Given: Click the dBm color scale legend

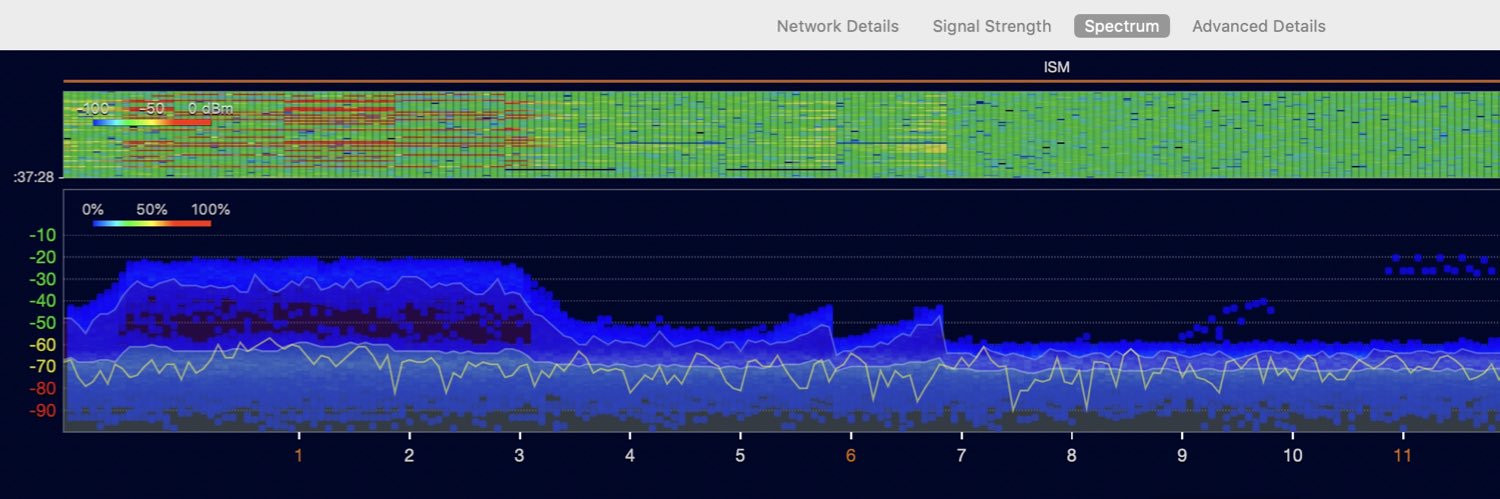Looking at the screenshot, I should click(x=153, y=122).
